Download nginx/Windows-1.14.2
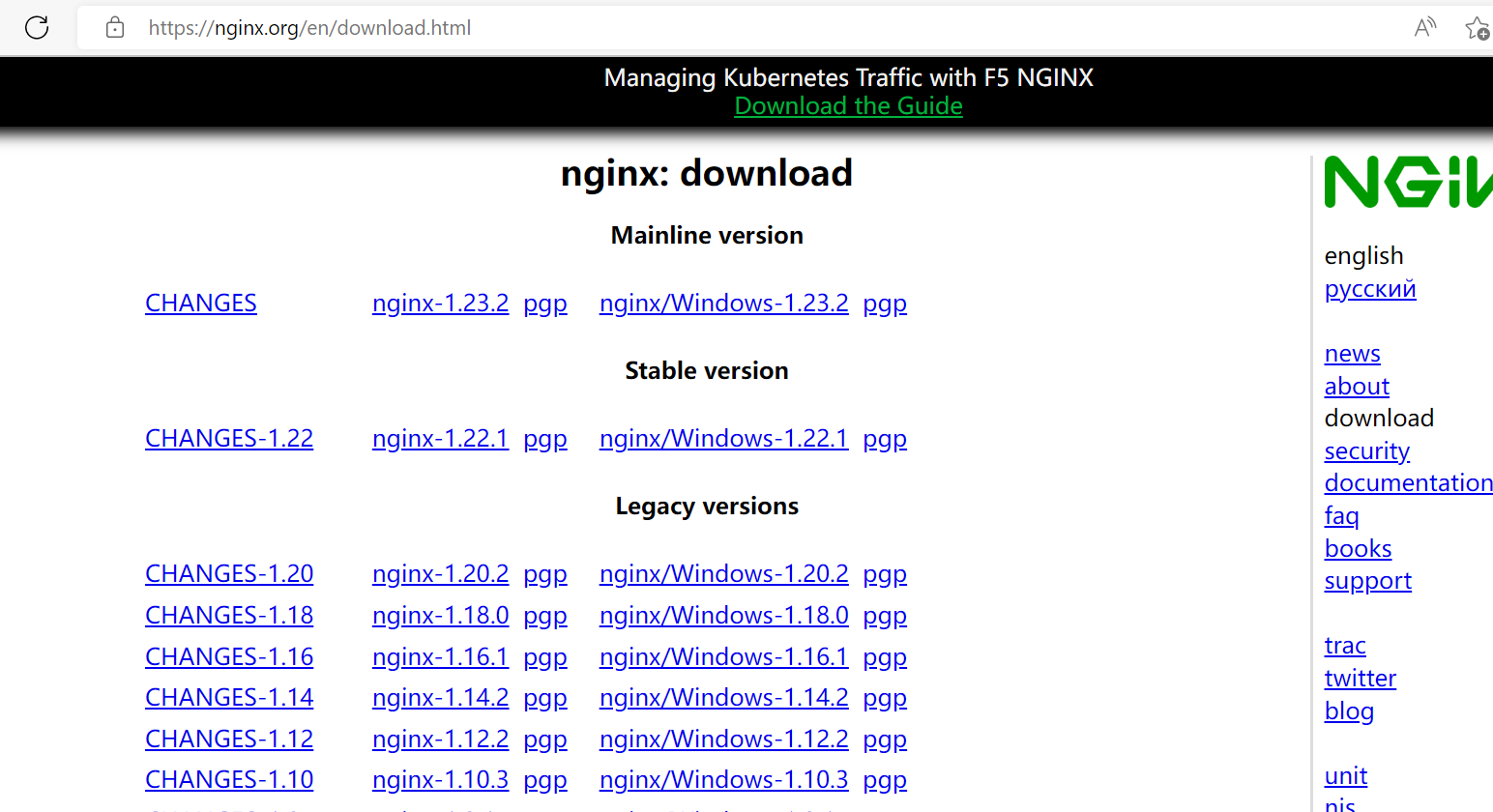Screen dimensions: 1493x812 pos(723,697)
